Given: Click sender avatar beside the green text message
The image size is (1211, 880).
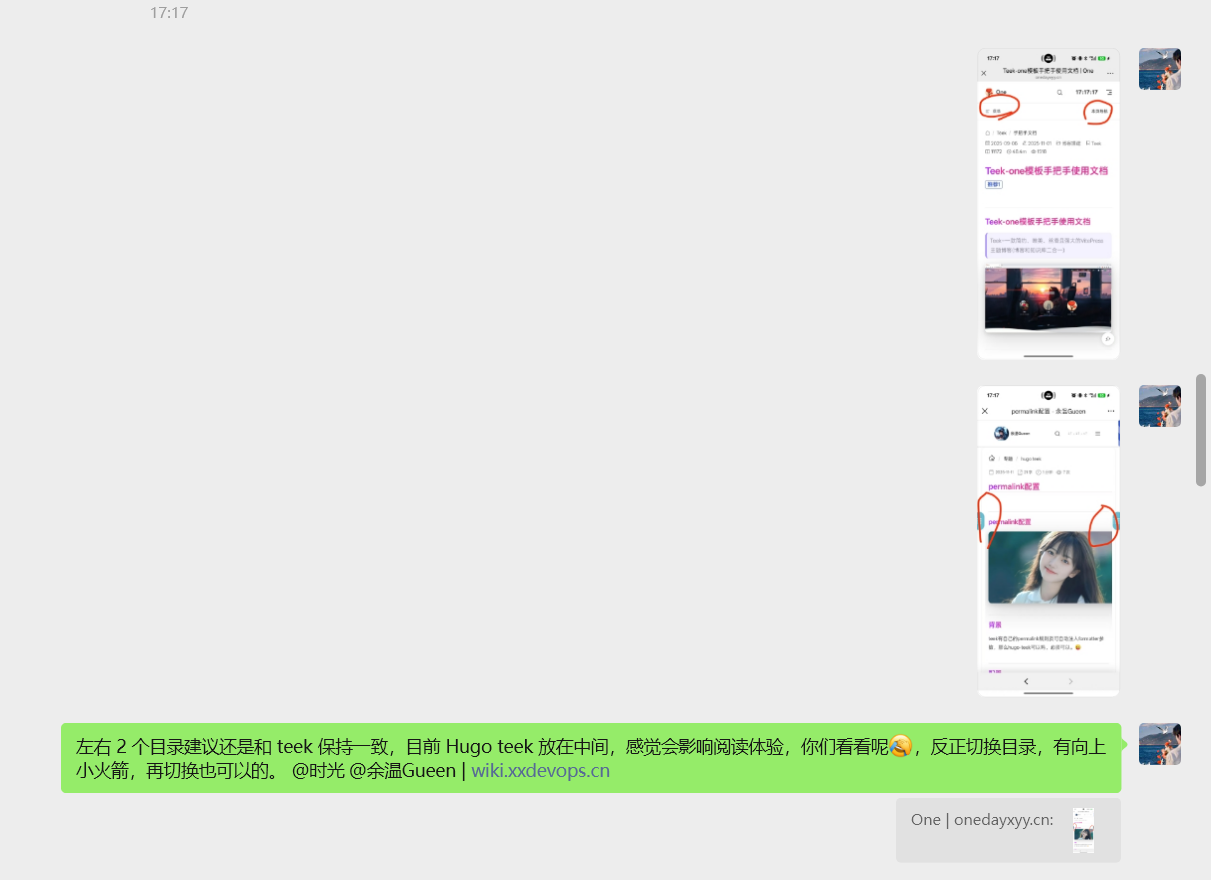Looking at the screenshot, I should [1160, 744].
